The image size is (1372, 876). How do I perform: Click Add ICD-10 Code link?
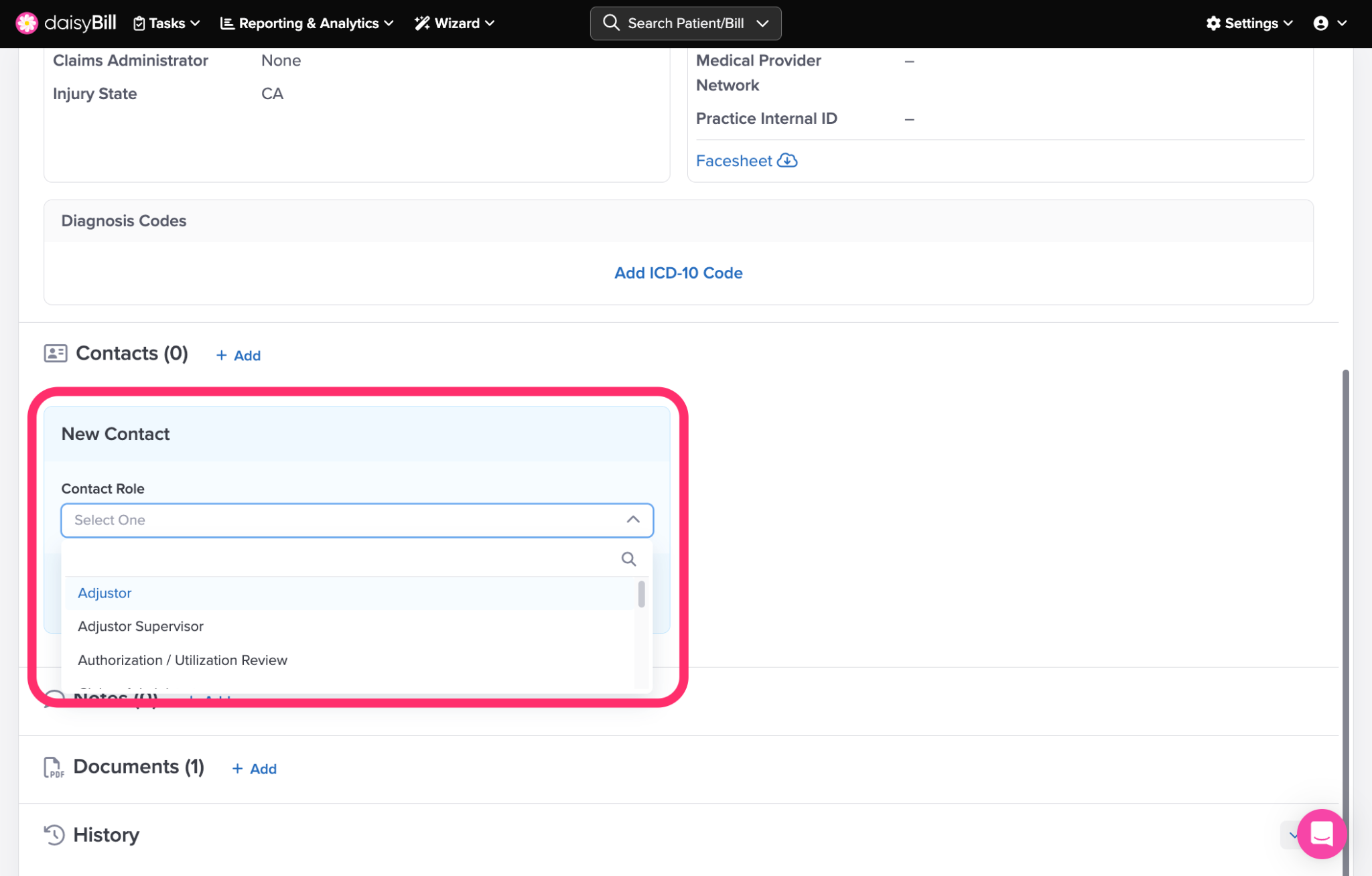pyautogui.click(x=678, y=273)
